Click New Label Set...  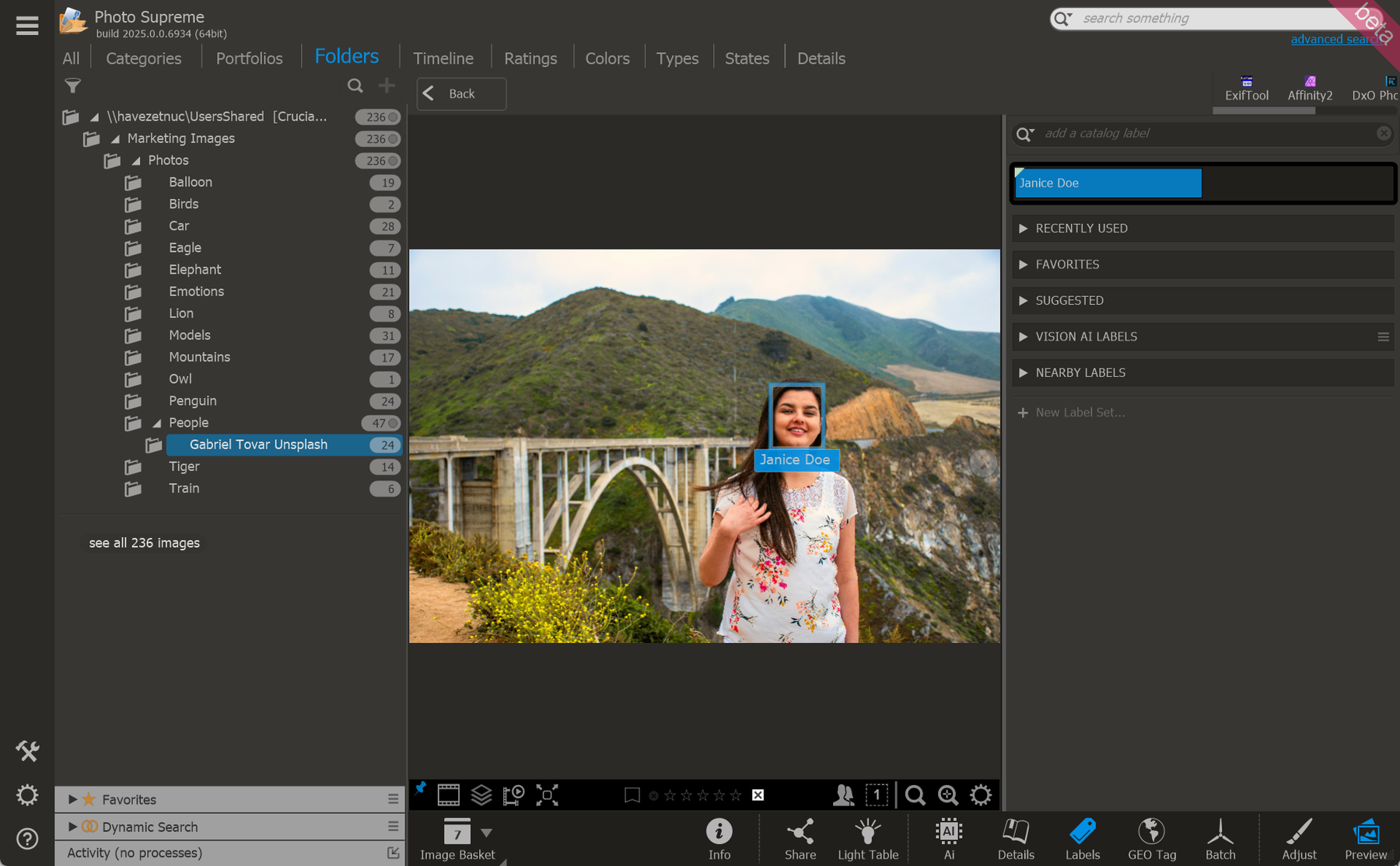1072,412
